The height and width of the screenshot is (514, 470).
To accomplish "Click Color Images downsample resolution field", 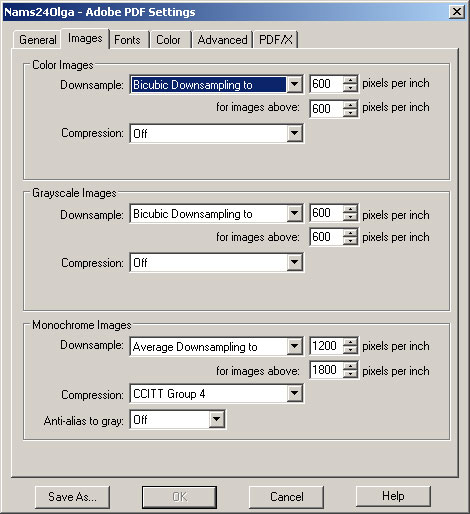I will point(326,84).
